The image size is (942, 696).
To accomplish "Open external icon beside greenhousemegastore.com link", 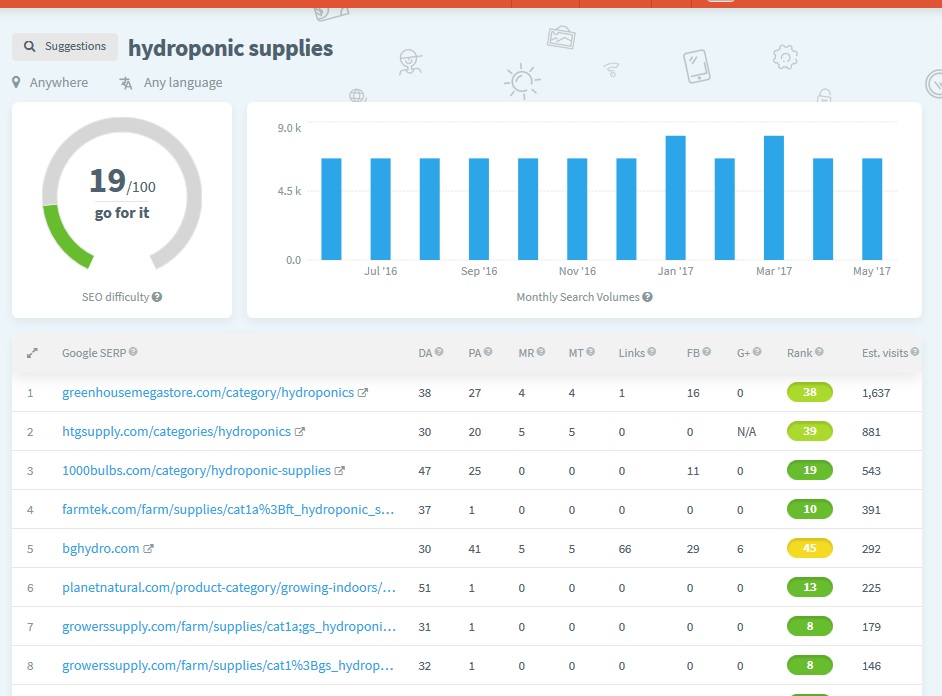I will click(x=363, y=393).
